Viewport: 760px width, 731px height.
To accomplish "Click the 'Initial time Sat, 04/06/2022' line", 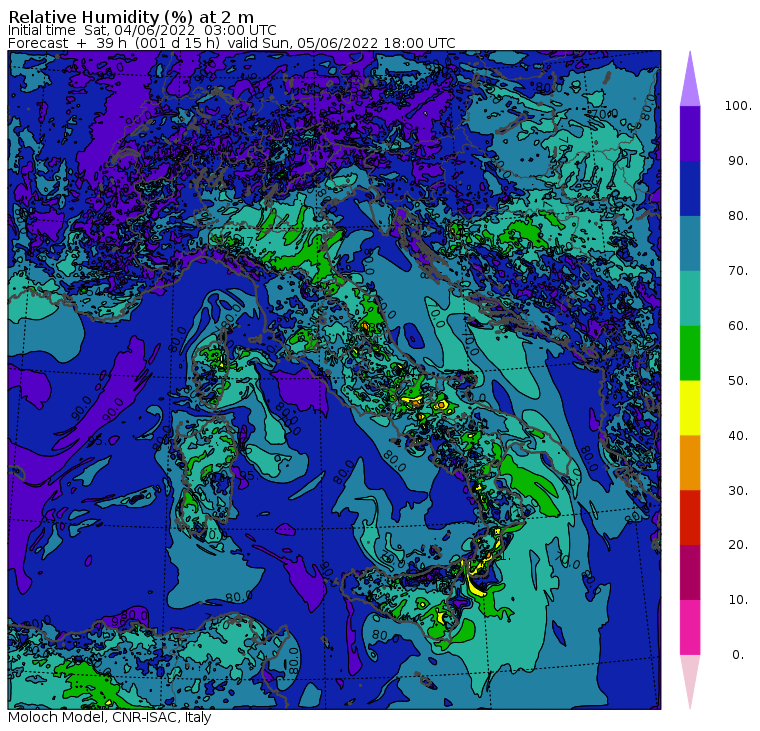I will [x=142, y=31].
